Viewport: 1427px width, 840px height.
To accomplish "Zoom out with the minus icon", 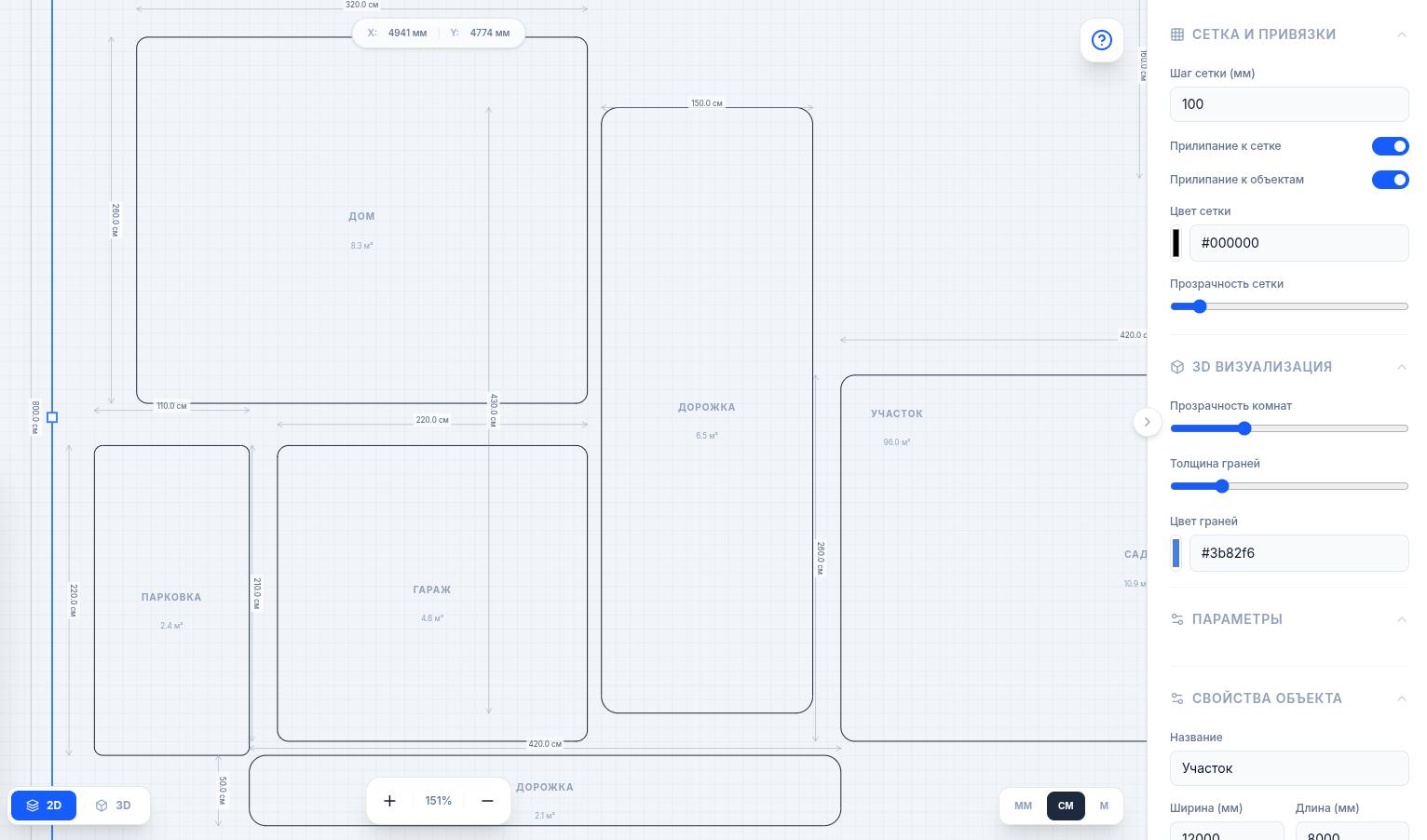I will [x=487, y=801].
